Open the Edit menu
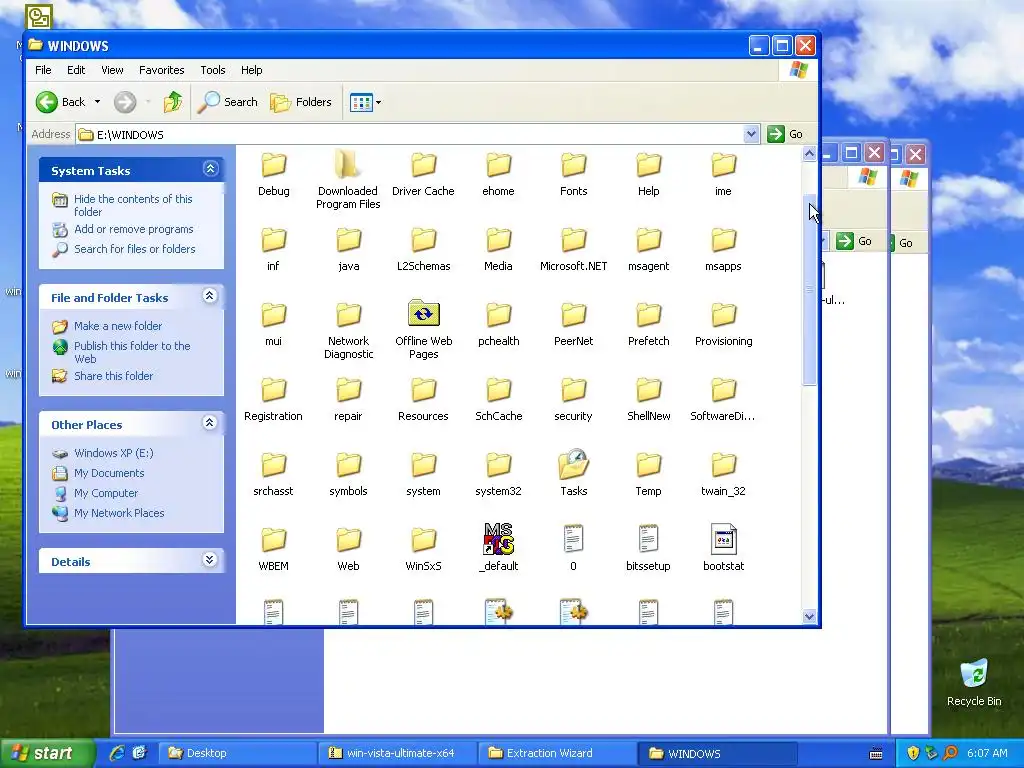Viewport: 1024px width, 768px height. point(76,70)
